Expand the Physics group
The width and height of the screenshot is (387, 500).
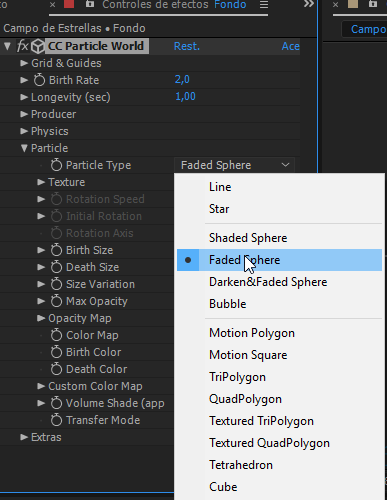click(24, 131)
